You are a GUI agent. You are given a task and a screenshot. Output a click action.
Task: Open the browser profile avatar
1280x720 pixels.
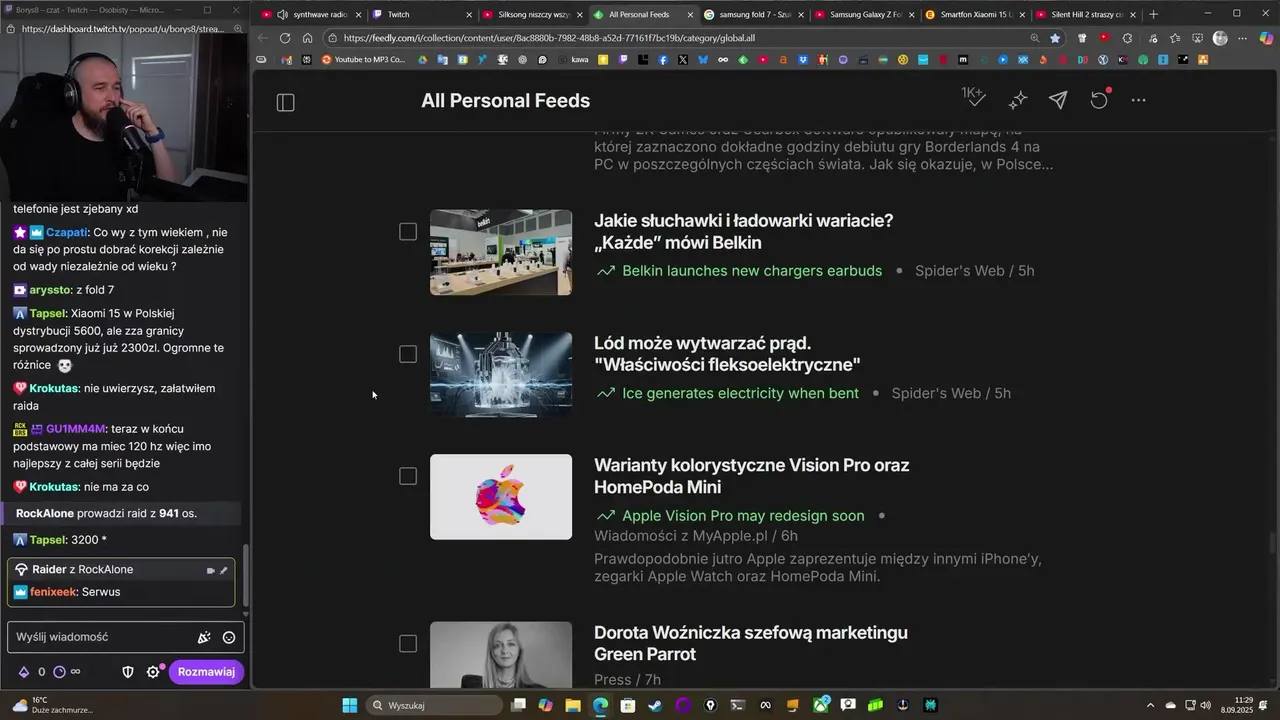pos(1220,38)
